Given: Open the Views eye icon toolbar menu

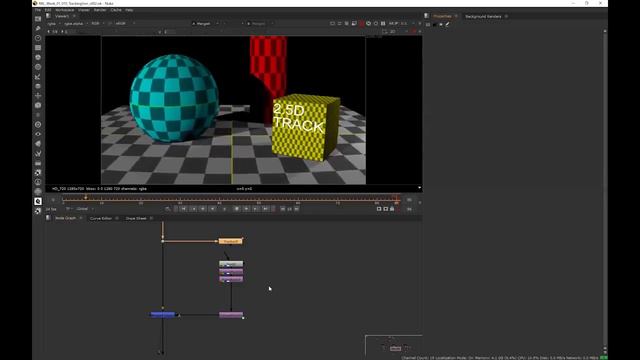Looking at the screenshot, I should click(38, 134).
